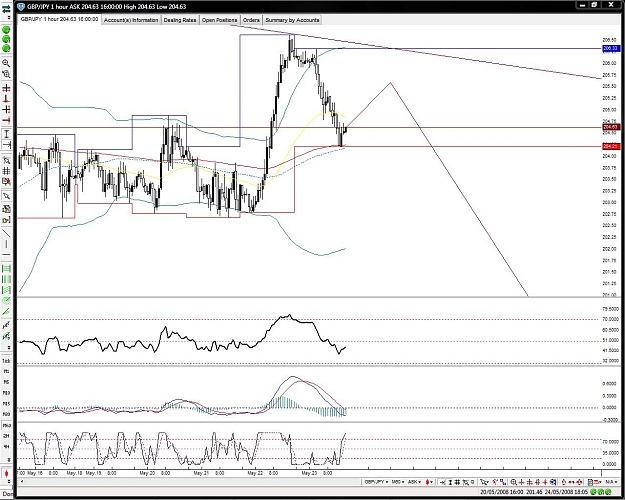Switch to the Tick timeframe

[6, 361]
